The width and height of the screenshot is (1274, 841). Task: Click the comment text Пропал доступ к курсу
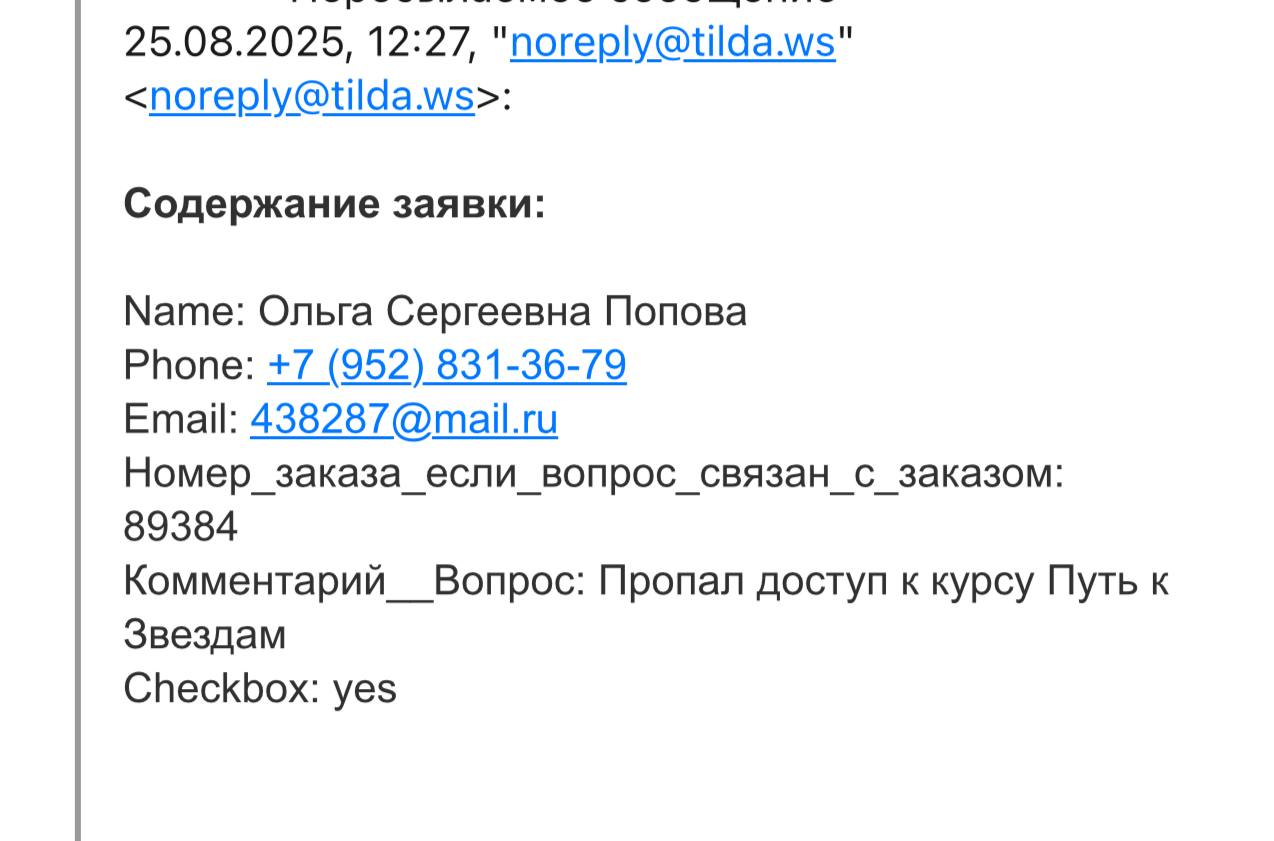tap(820, 581)
